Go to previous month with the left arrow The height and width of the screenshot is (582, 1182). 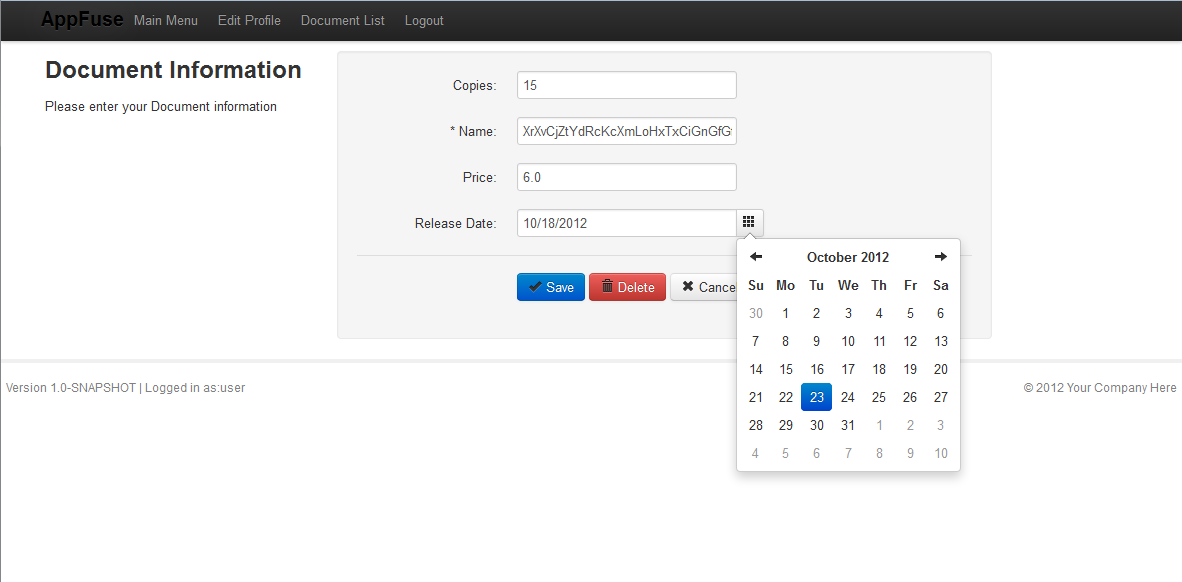(756, 256)
